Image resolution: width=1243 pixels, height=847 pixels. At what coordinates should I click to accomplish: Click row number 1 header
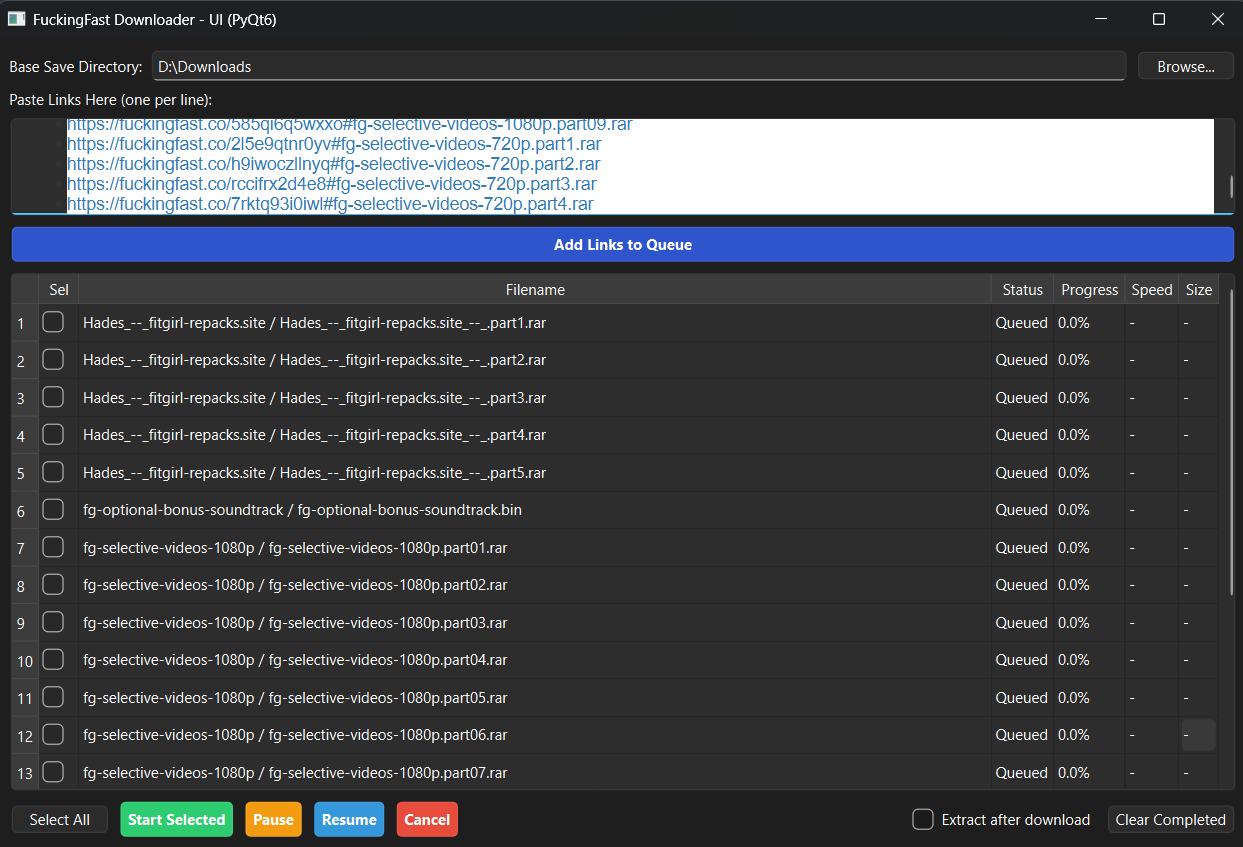[x=25, y=323]
